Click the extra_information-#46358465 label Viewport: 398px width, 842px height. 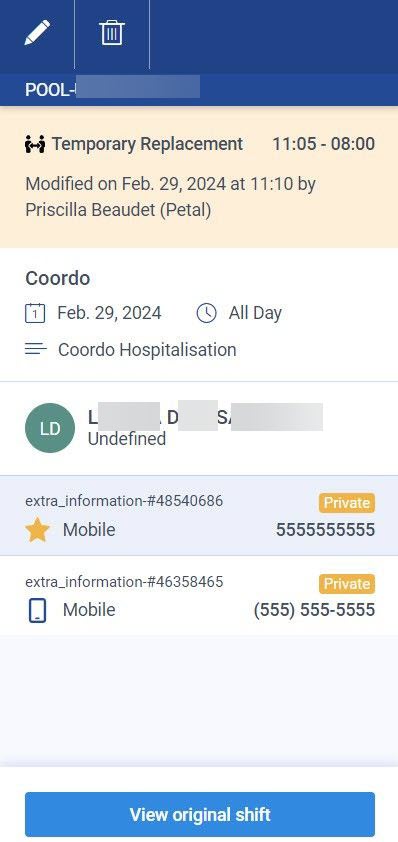[x=124, y=582]
